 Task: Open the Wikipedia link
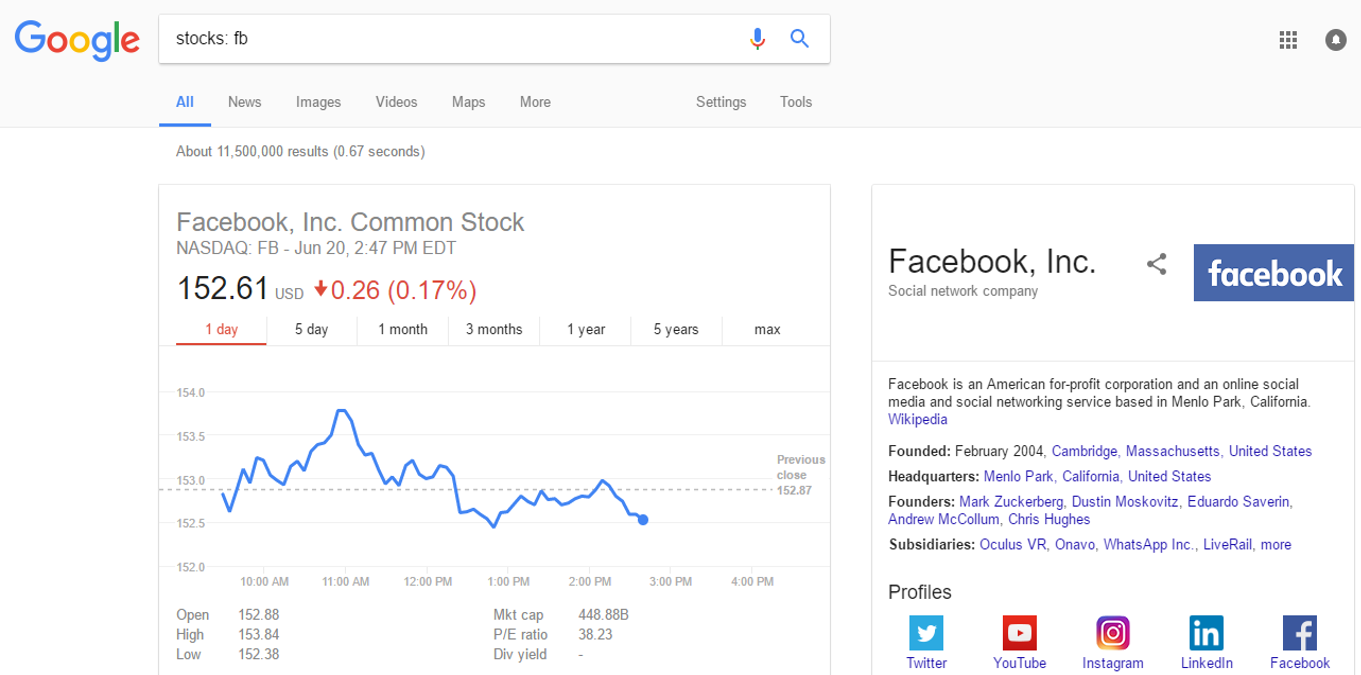(917, 419)
